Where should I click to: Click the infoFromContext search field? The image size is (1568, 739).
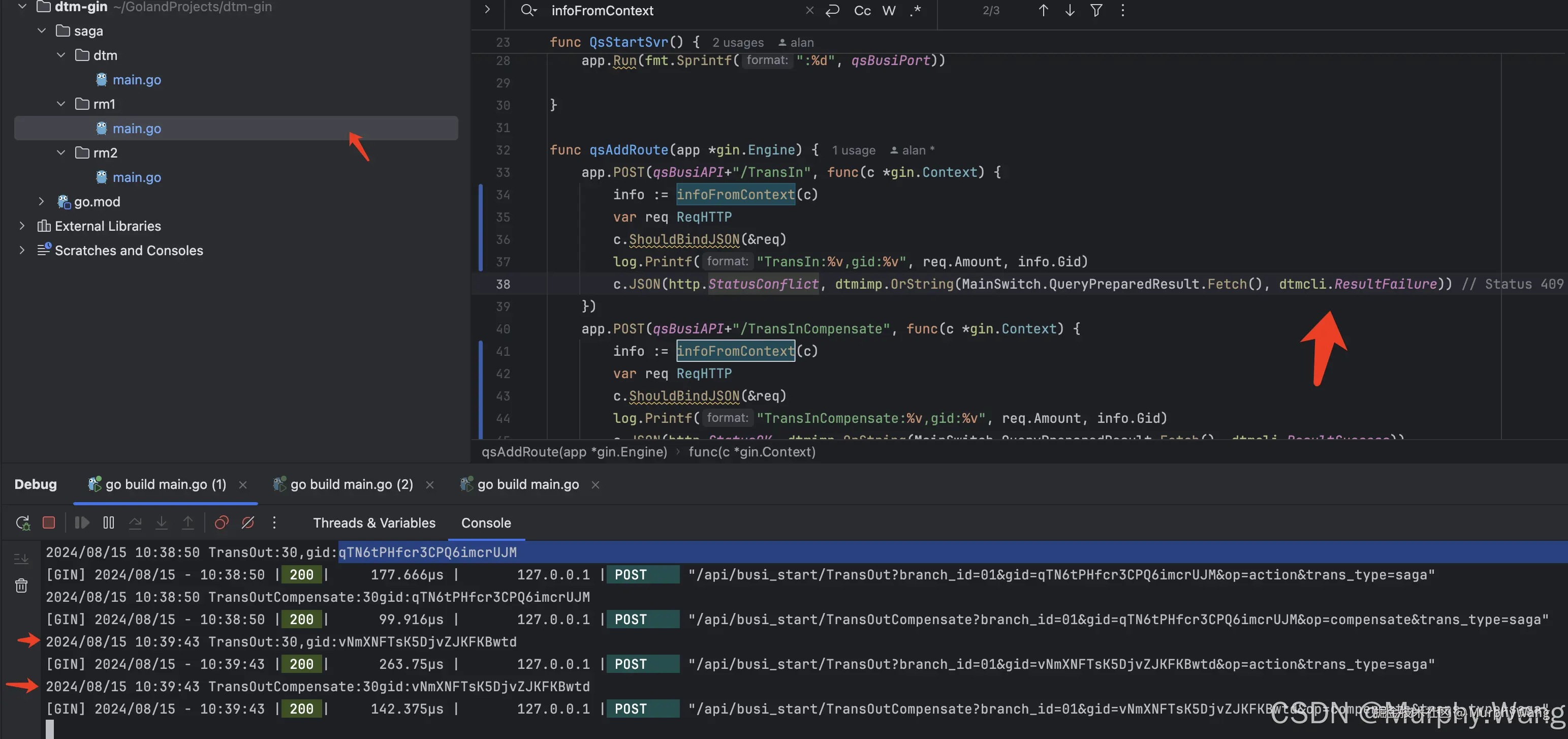coord(670,10)
